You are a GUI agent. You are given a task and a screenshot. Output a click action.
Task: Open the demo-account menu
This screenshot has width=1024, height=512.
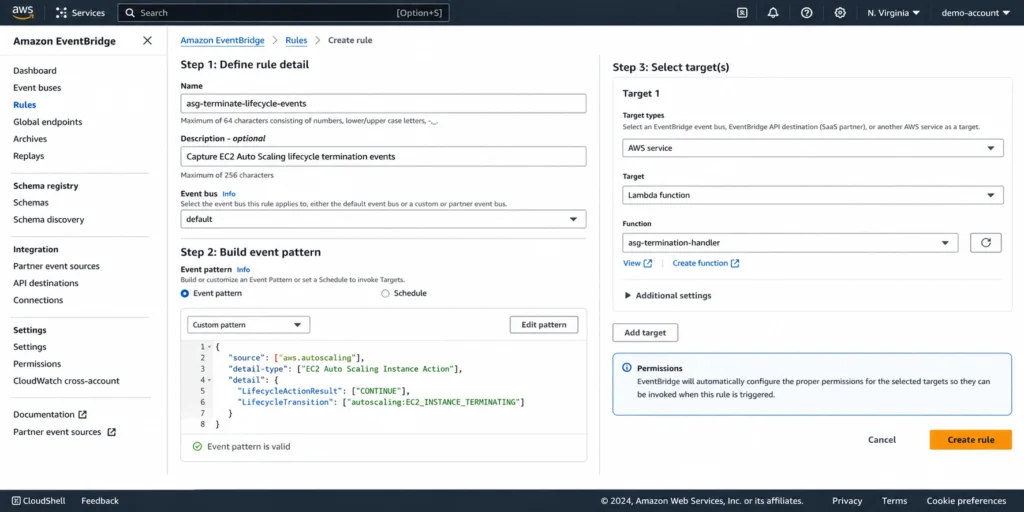tap(976, 12)
